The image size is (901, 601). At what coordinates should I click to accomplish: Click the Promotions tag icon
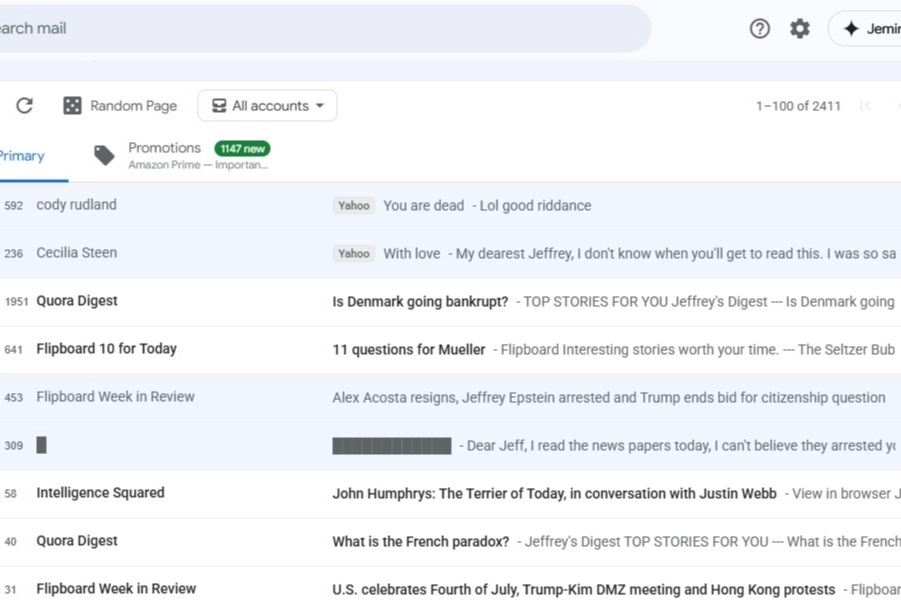(x=104, y=155)
